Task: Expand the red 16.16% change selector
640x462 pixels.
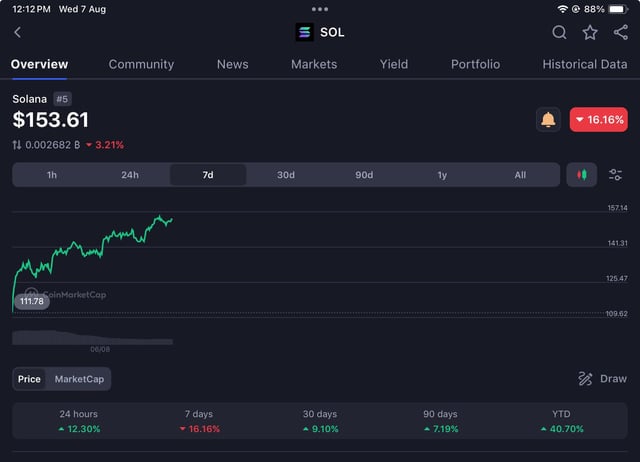Action: (x=598, y=119)
